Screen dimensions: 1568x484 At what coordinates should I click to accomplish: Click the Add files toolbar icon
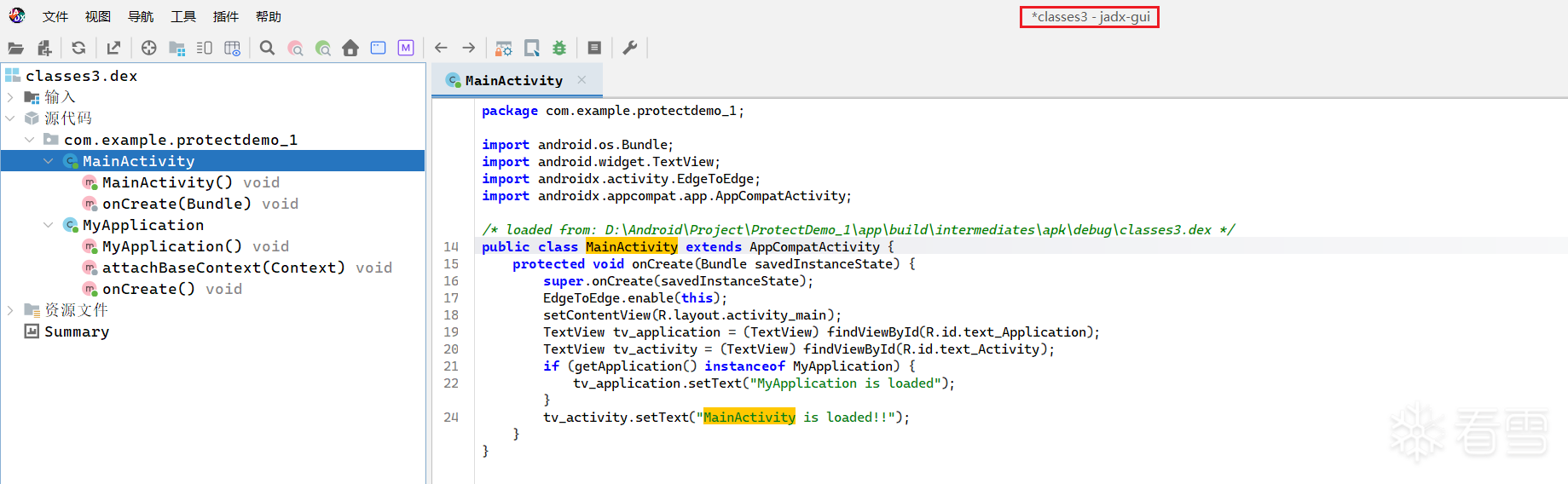coord(44,49)
